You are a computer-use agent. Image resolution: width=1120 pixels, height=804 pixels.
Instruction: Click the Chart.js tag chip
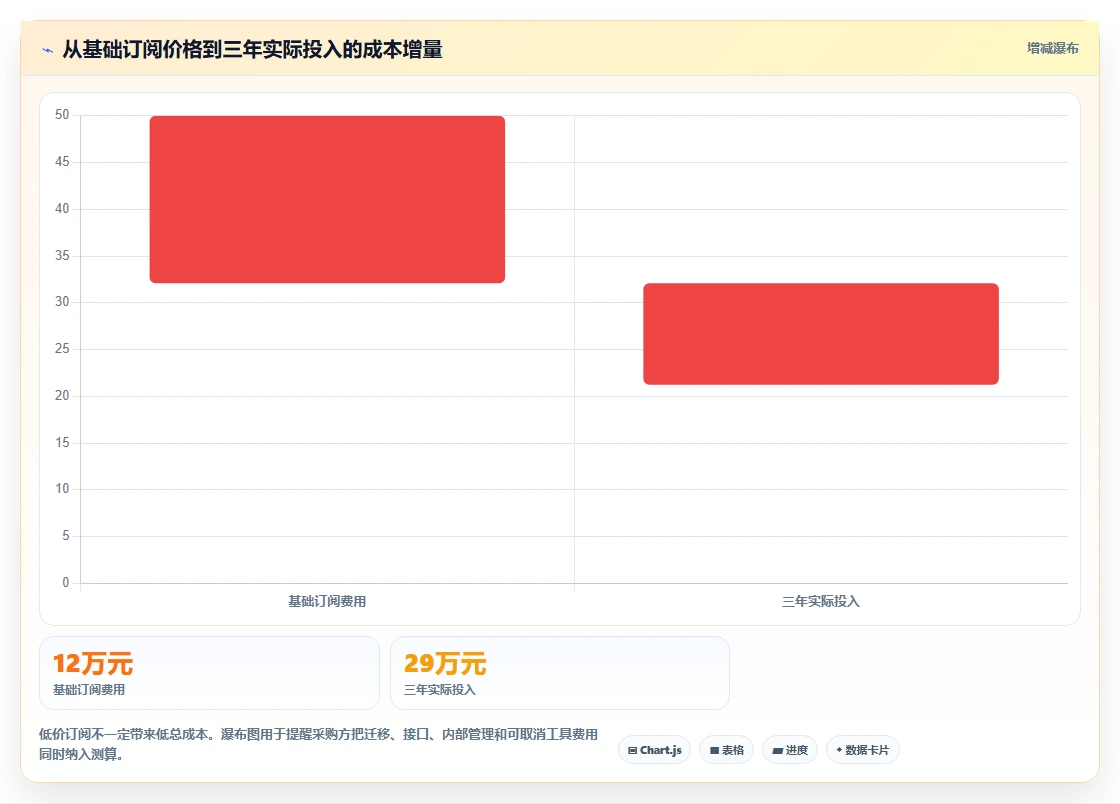654,750
